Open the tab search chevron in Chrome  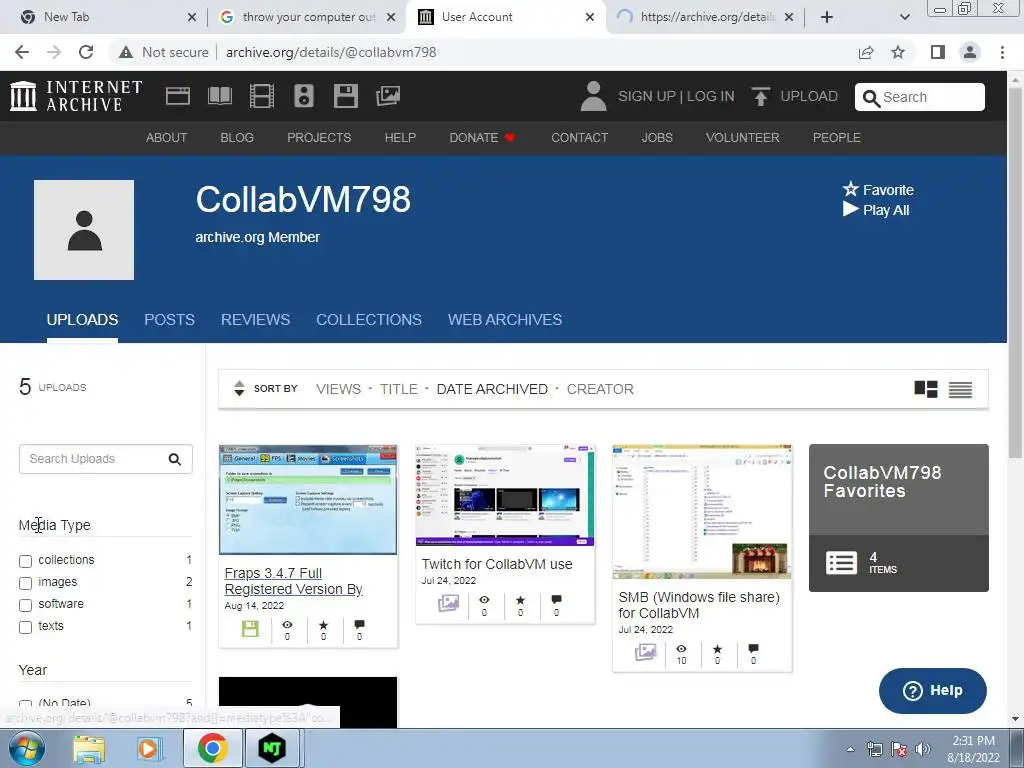coord(904,17)
